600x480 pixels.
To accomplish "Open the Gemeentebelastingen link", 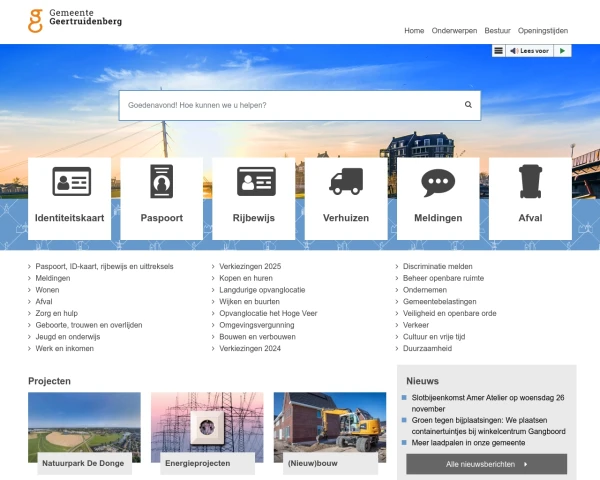I will [439, 302].
